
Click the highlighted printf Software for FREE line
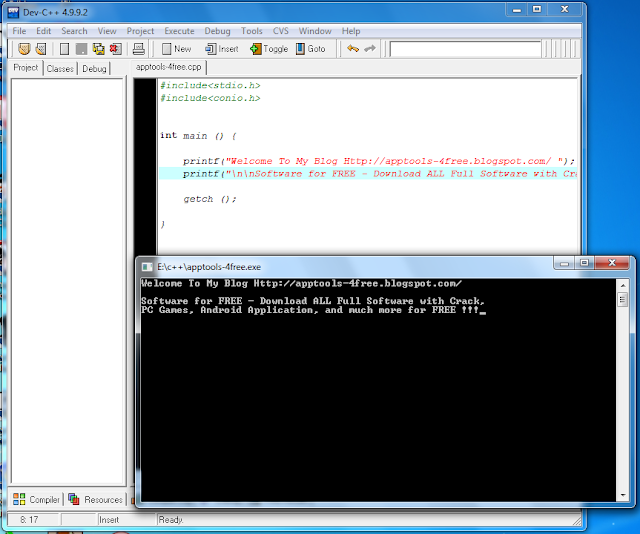[x=368, y=174]
